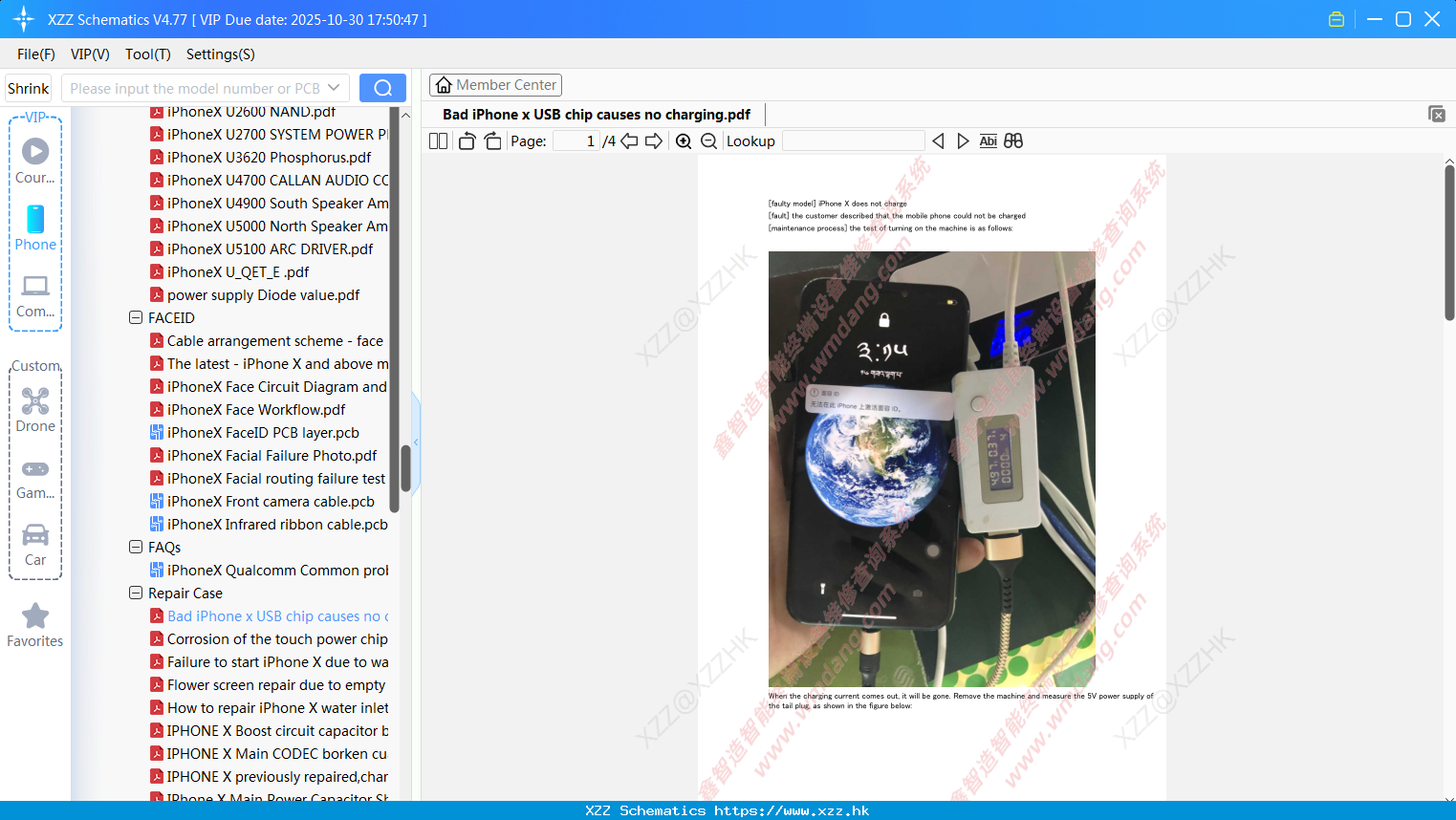The image size is (1456, 820).
Task: Open IPHONE X Main CODEC borken file
Action: 270,754
